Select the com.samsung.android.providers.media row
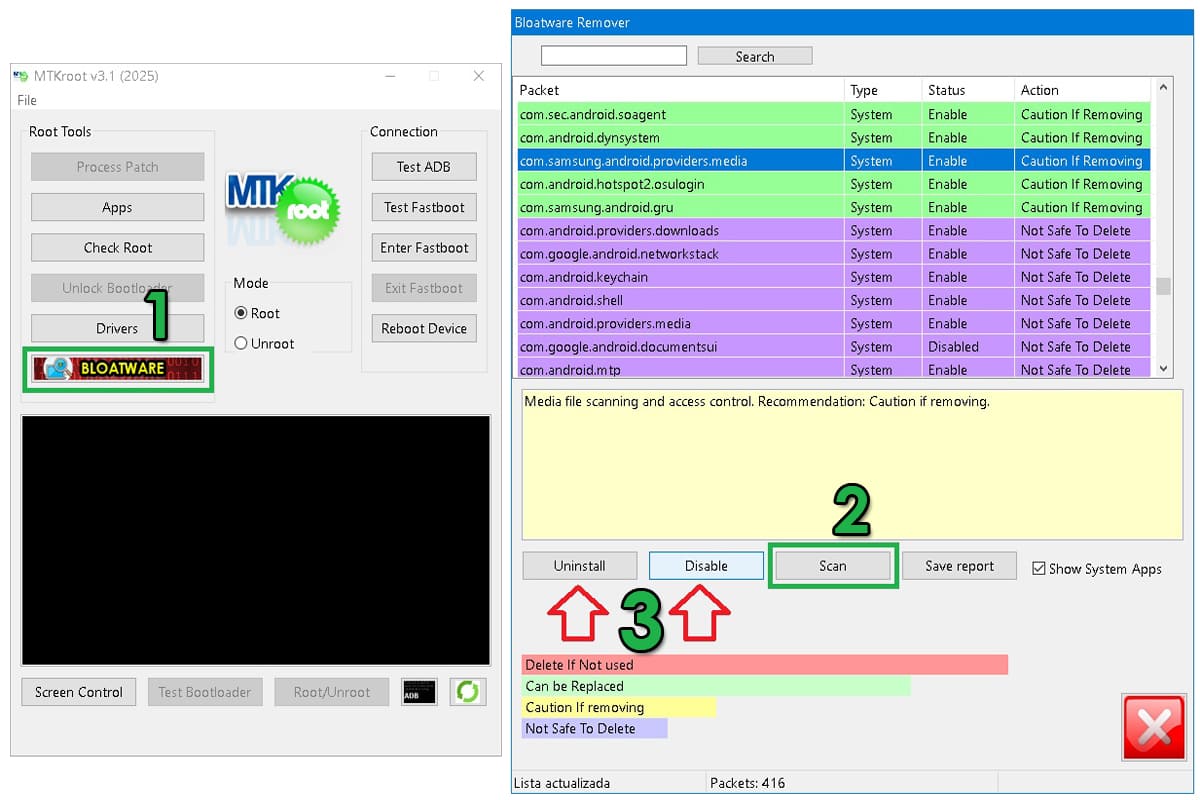Screen dimensions: 1200x800 833,161
